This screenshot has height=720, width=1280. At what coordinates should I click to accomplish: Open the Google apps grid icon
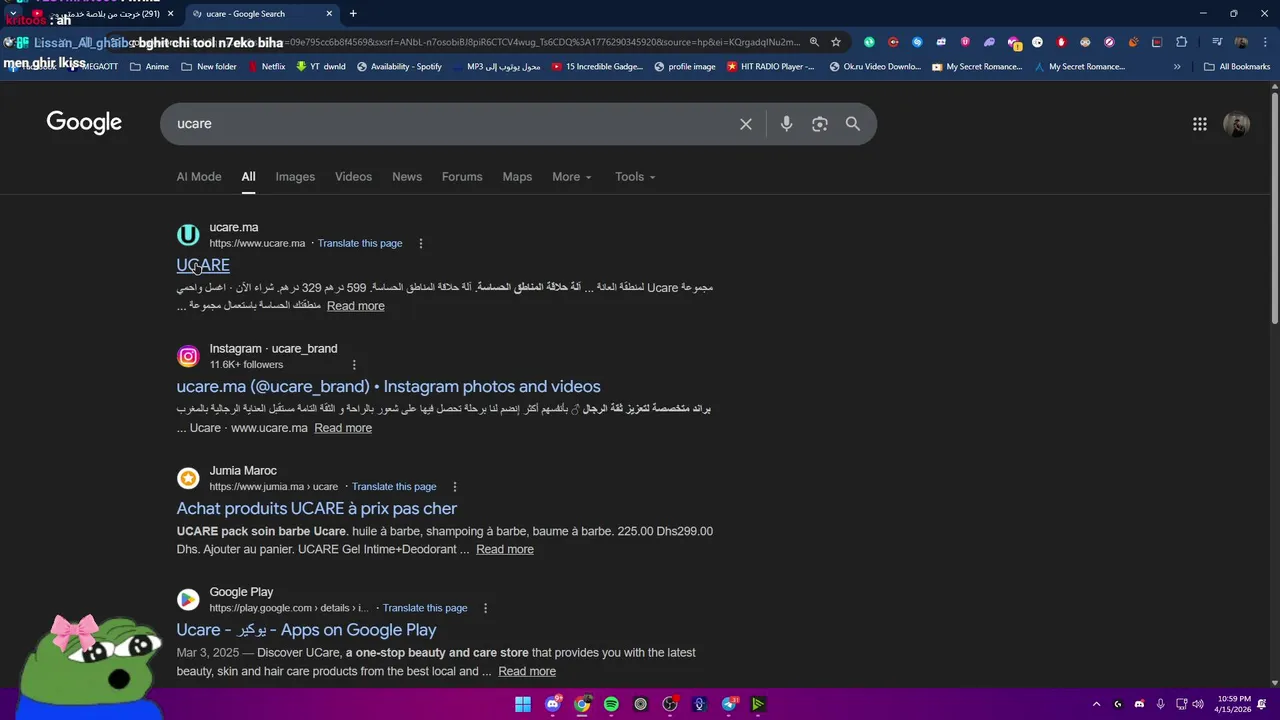pos(1199,124)
